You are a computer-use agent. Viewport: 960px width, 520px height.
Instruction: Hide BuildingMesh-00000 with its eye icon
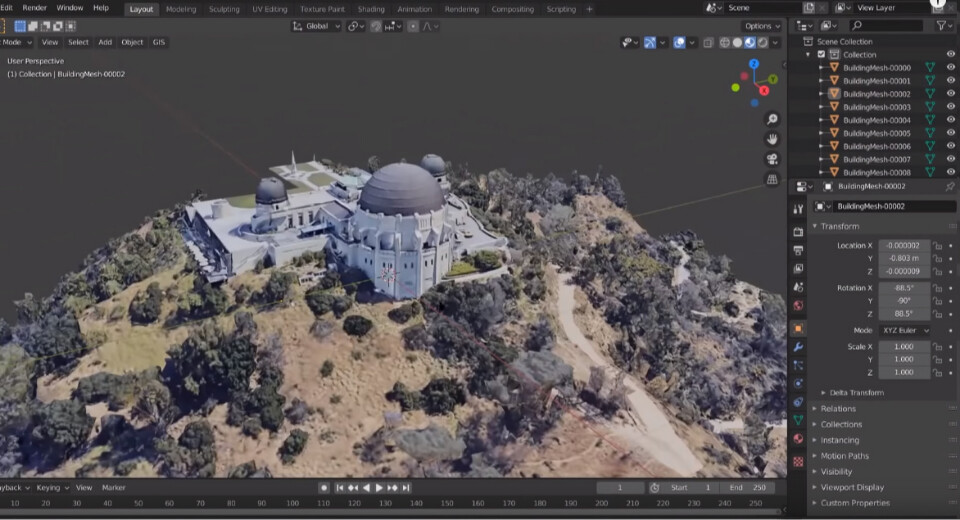(951, 67)
